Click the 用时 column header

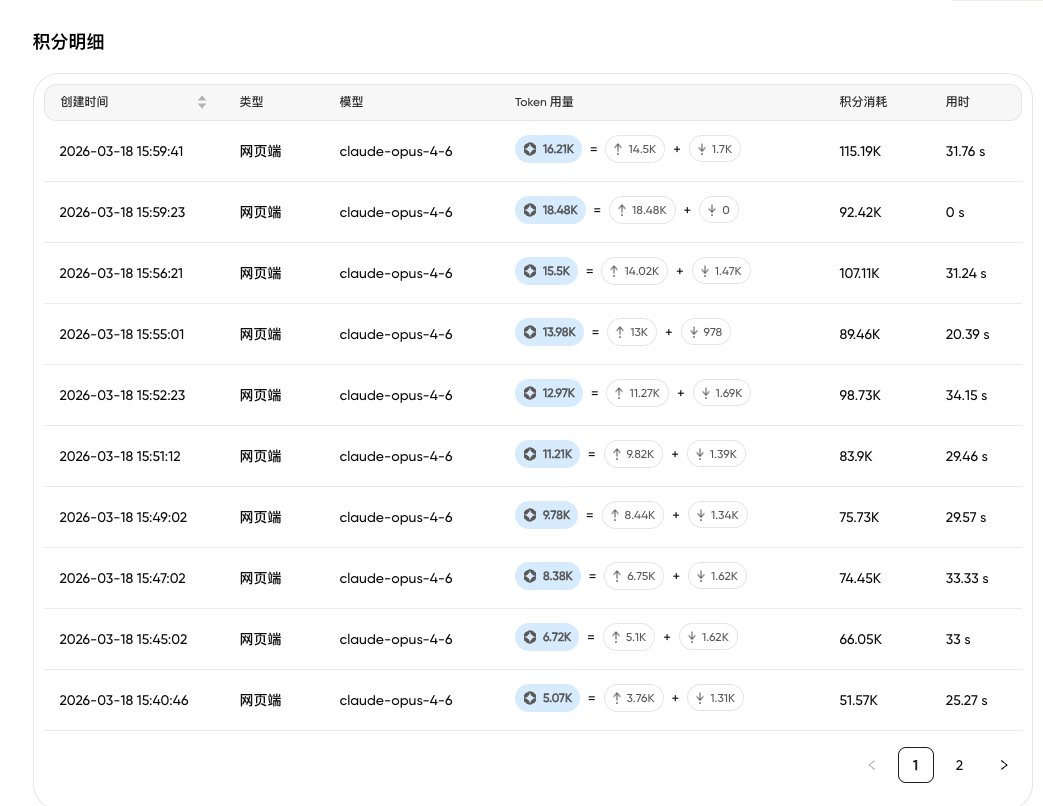[957, 102]
